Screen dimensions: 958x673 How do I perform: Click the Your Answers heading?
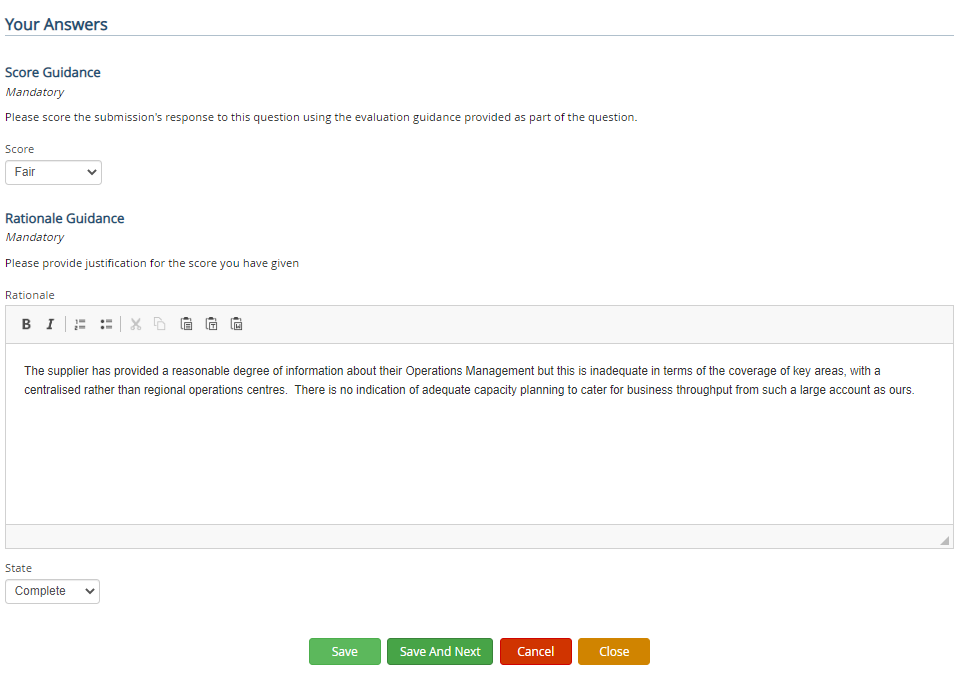[56, 24]
